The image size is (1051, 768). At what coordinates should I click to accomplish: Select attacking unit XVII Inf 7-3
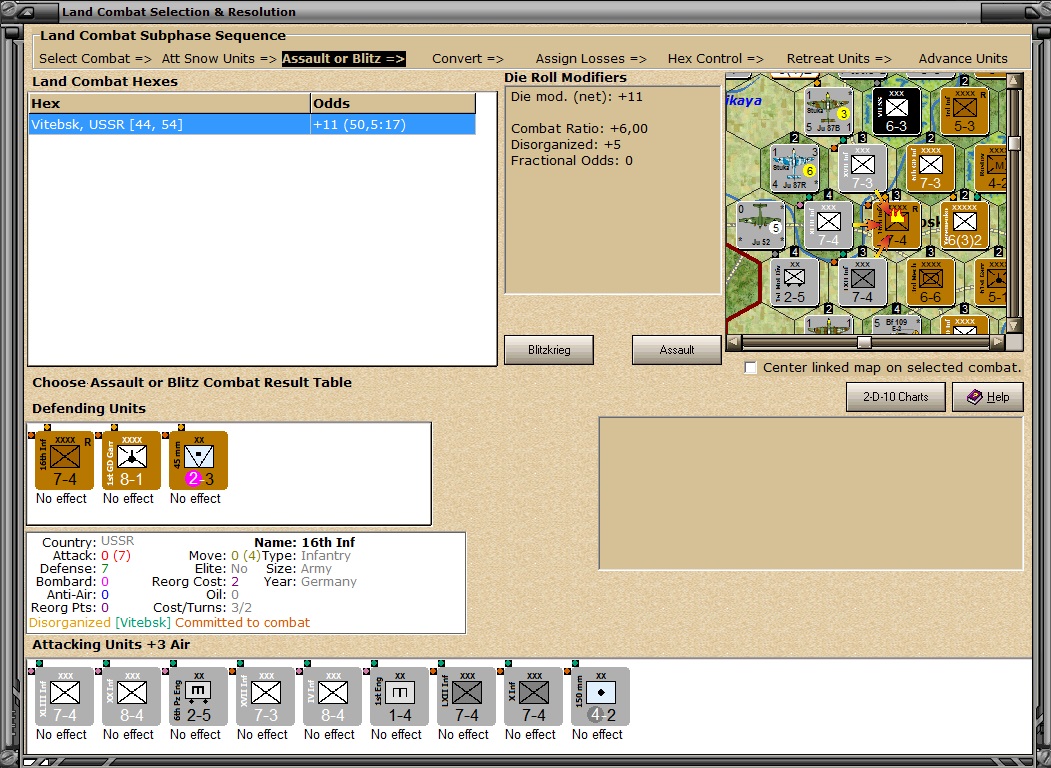pyautogui.click(x=265, y=696)
